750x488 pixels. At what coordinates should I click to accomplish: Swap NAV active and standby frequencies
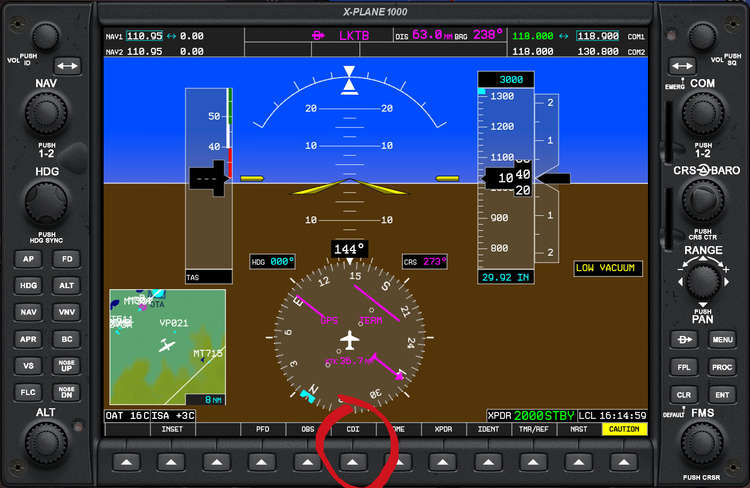tap(67, 66)
